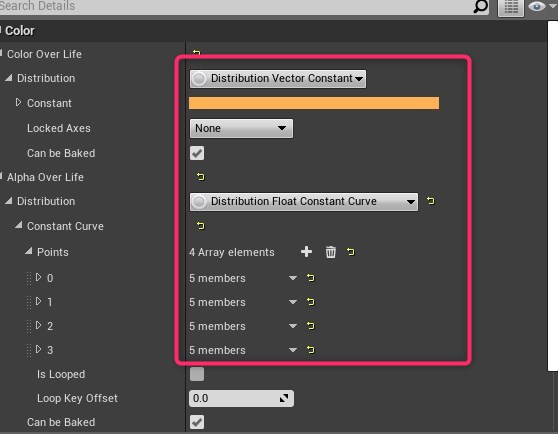The width and height of the screenshot is (558, 434).
Task: Delete all Points array elements with trash icon
Action: point(331,252)
